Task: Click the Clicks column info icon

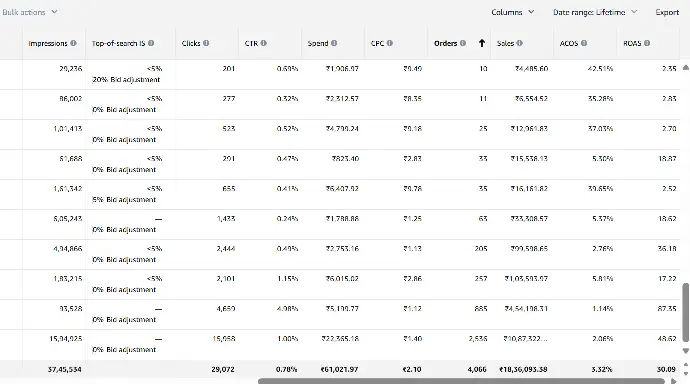Action: [x=206, y=43]
